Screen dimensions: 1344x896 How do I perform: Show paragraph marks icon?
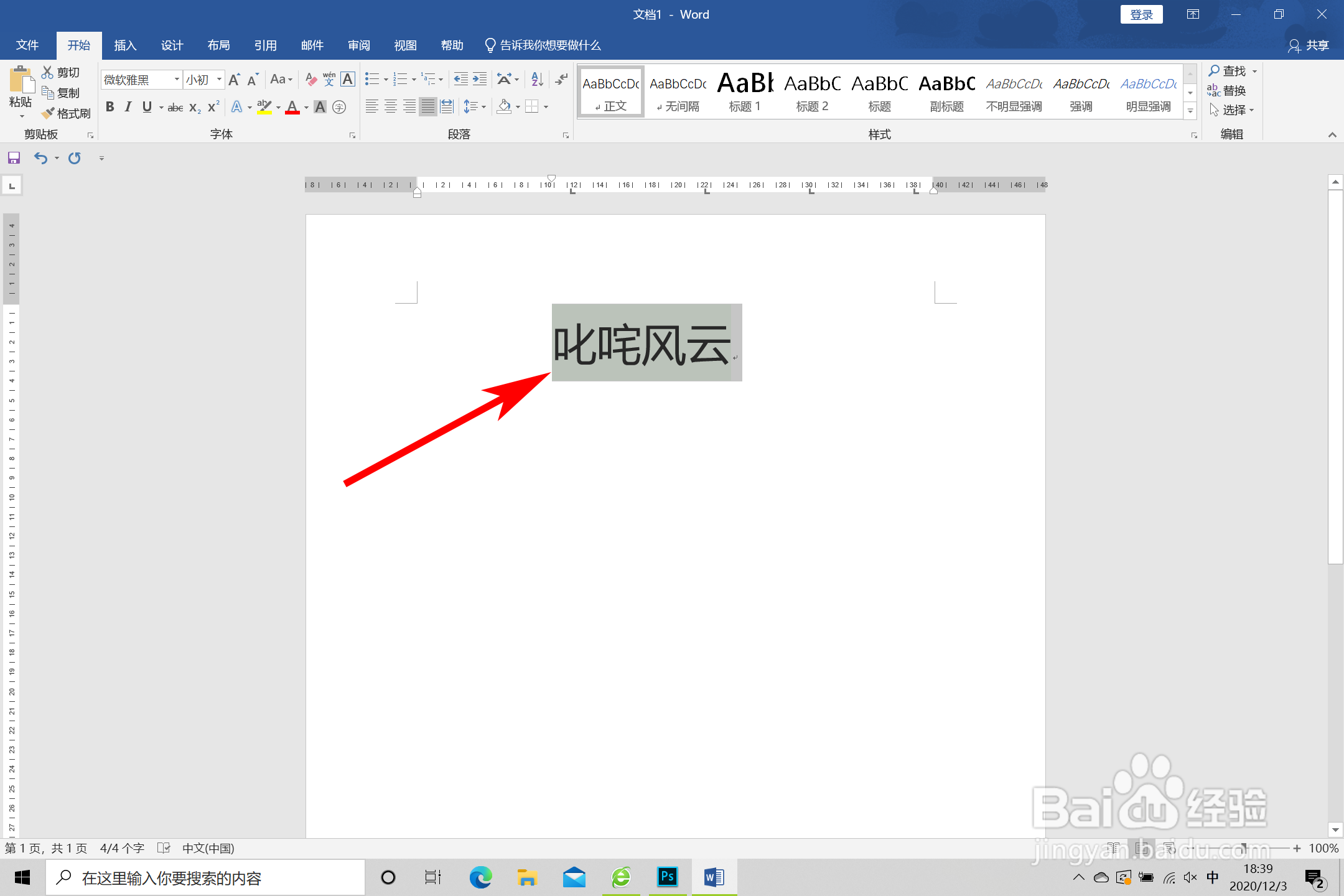[x=561, y=79]
